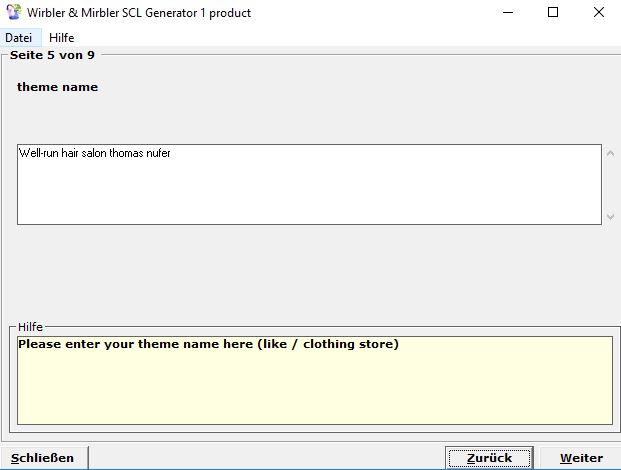Click the bold 'theme name' label
This screenshot has height=470, width=621.
57,87
